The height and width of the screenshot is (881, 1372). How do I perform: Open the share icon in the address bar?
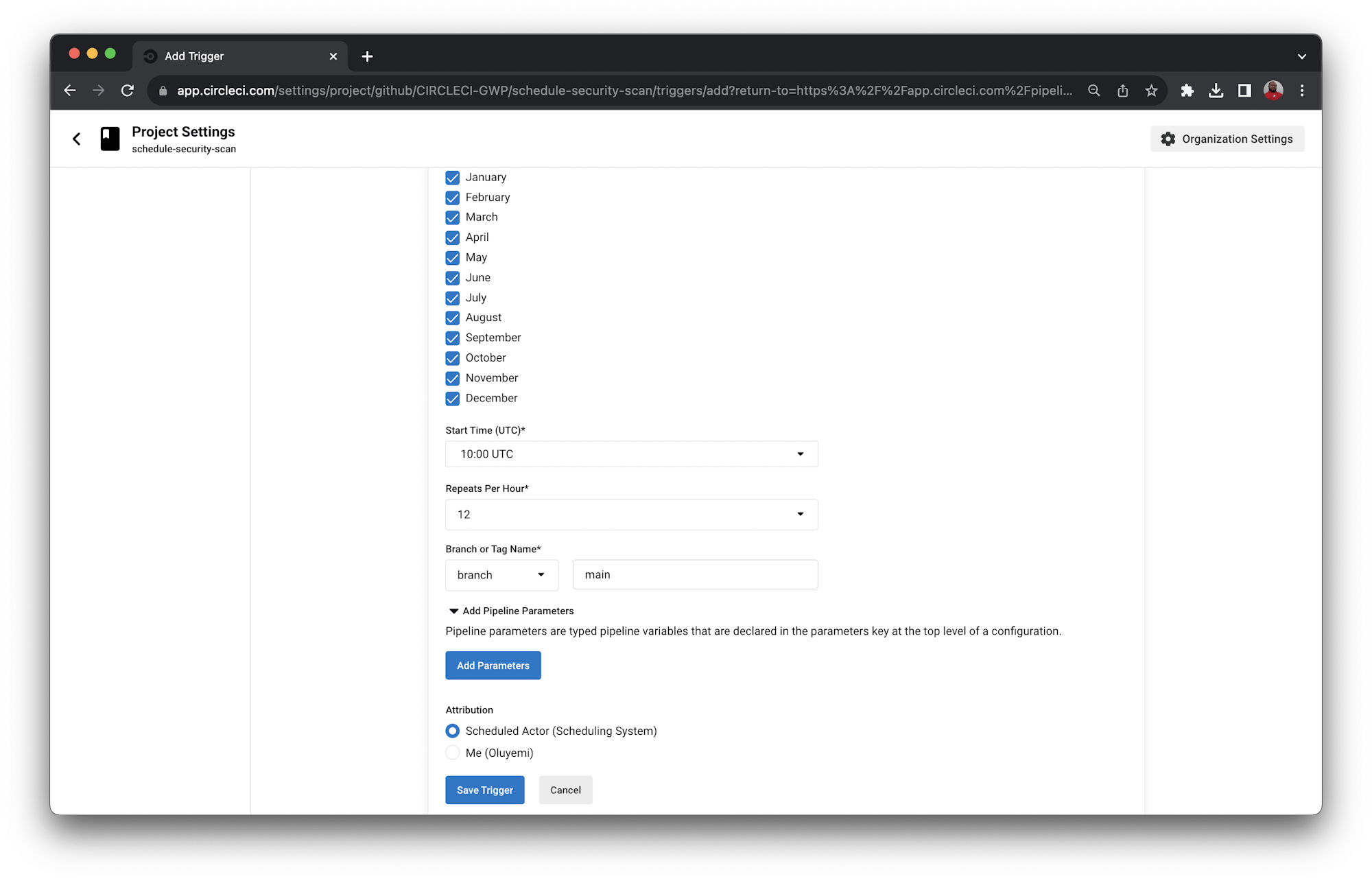(x=1123, y=90)
